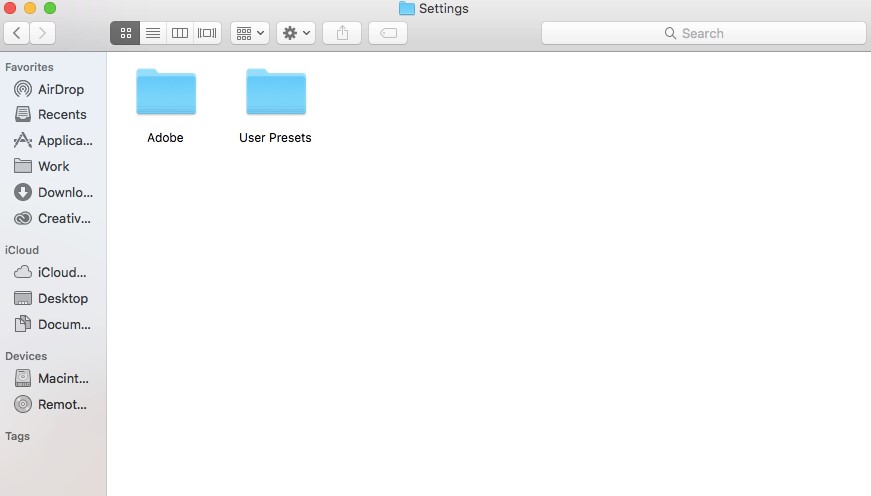
Task: Click the Tags section header
Action: click(x=17, y=436)
